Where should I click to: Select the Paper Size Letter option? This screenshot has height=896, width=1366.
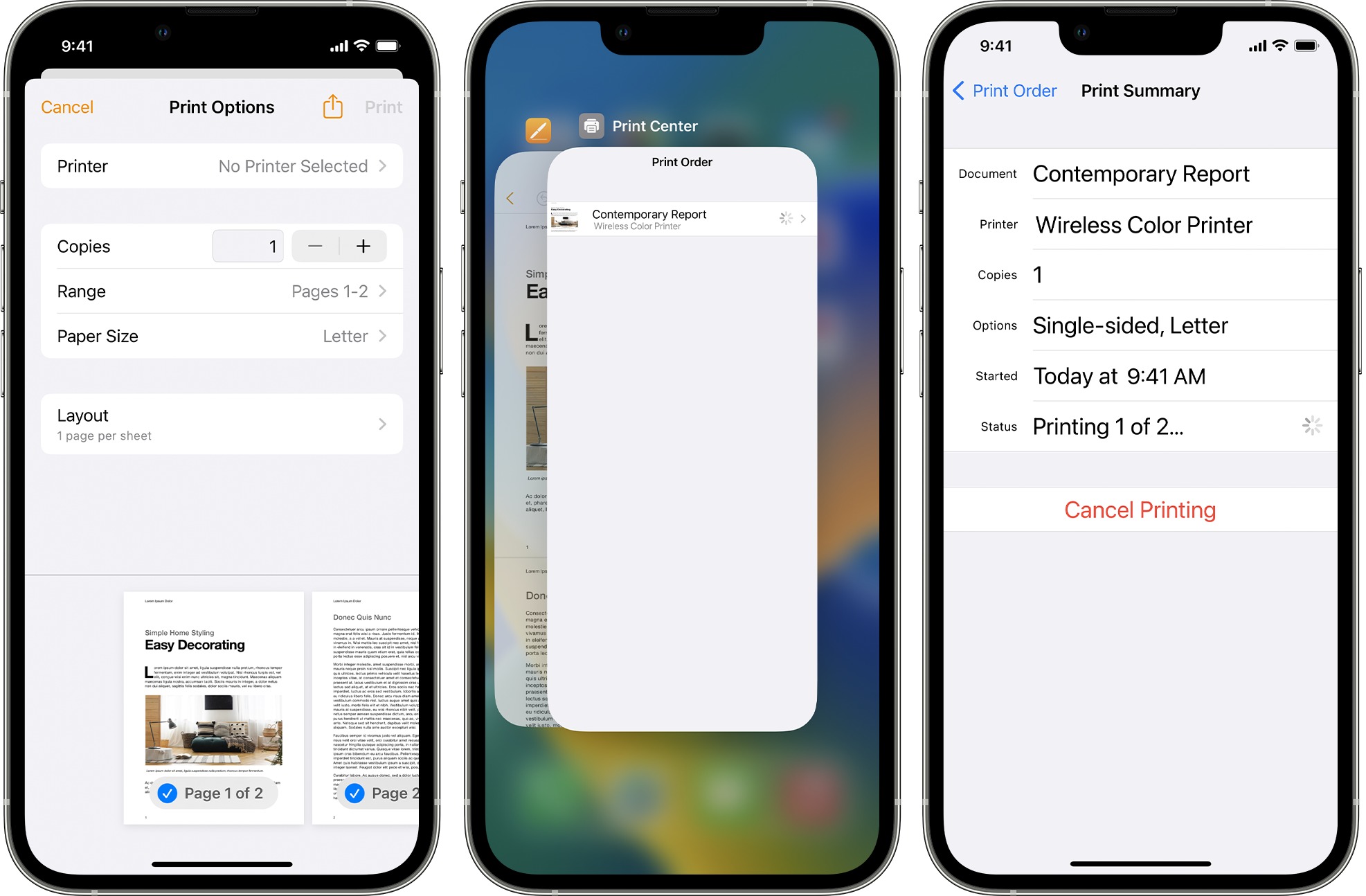click(222, 335)
